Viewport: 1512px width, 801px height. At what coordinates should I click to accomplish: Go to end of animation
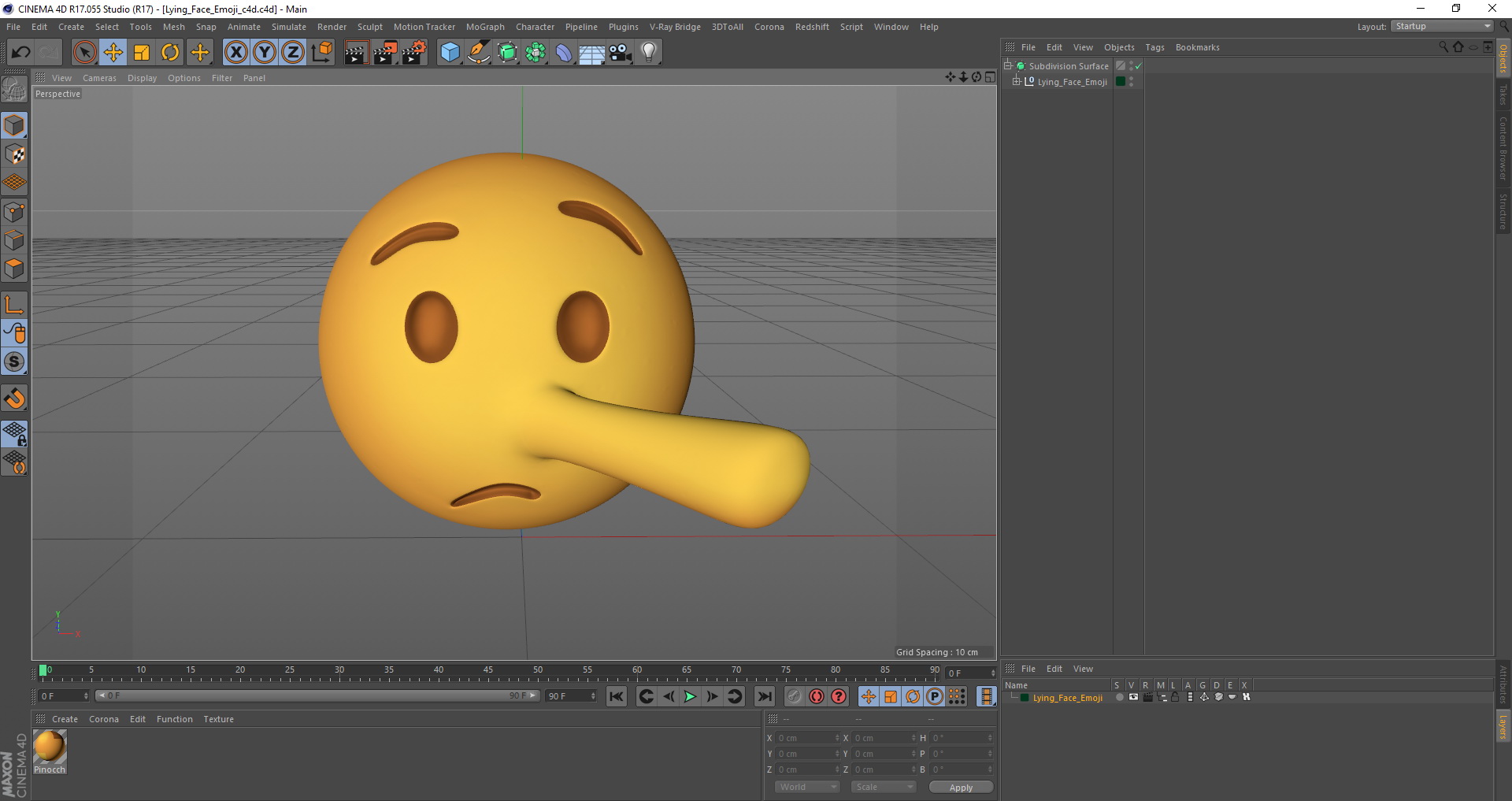click(x=764, y=696)
